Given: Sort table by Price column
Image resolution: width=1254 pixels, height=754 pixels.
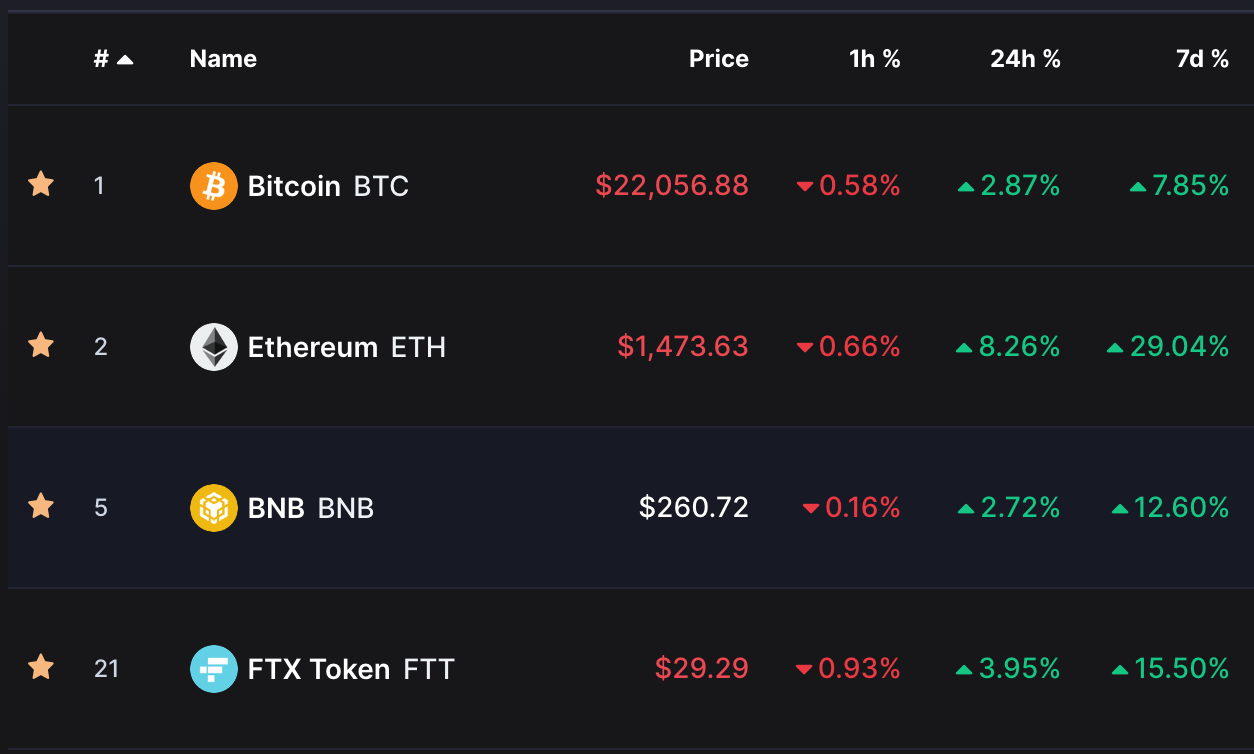Looking at the screenshot, I should click(x=719, y=59).
